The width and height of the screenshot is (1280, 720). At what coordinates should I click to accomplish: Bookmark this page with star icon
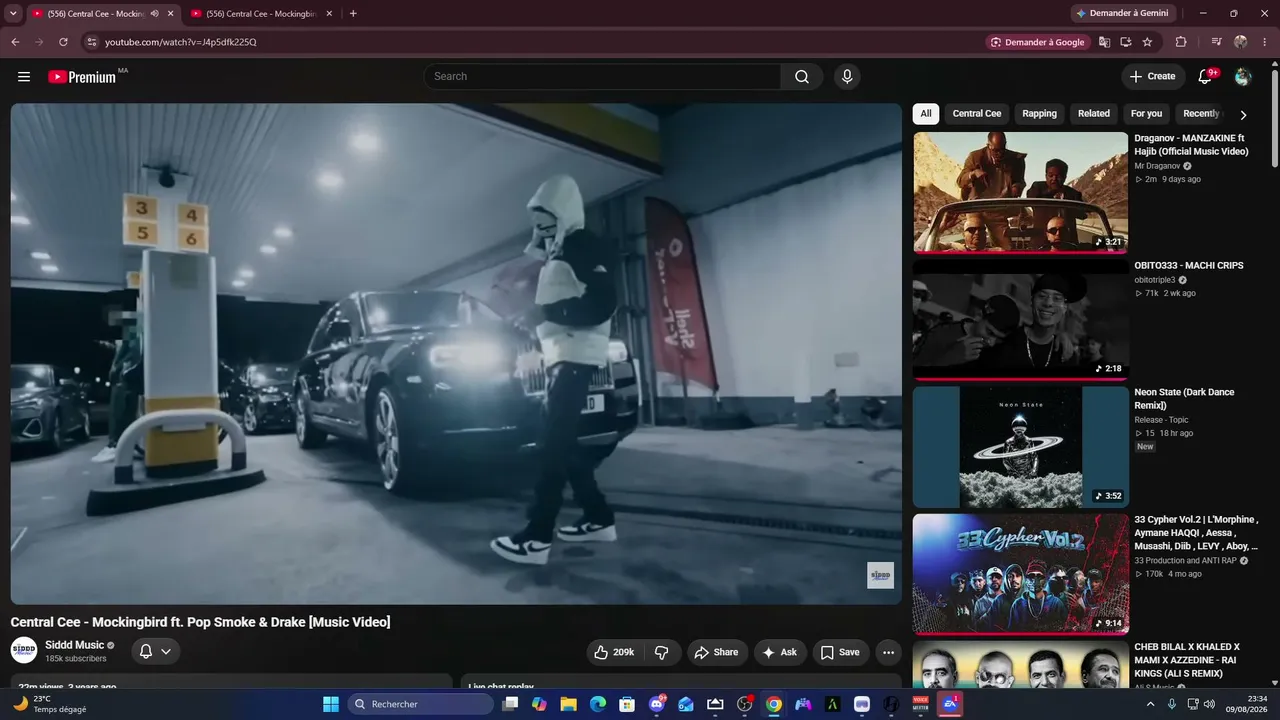coord(1147,42)
